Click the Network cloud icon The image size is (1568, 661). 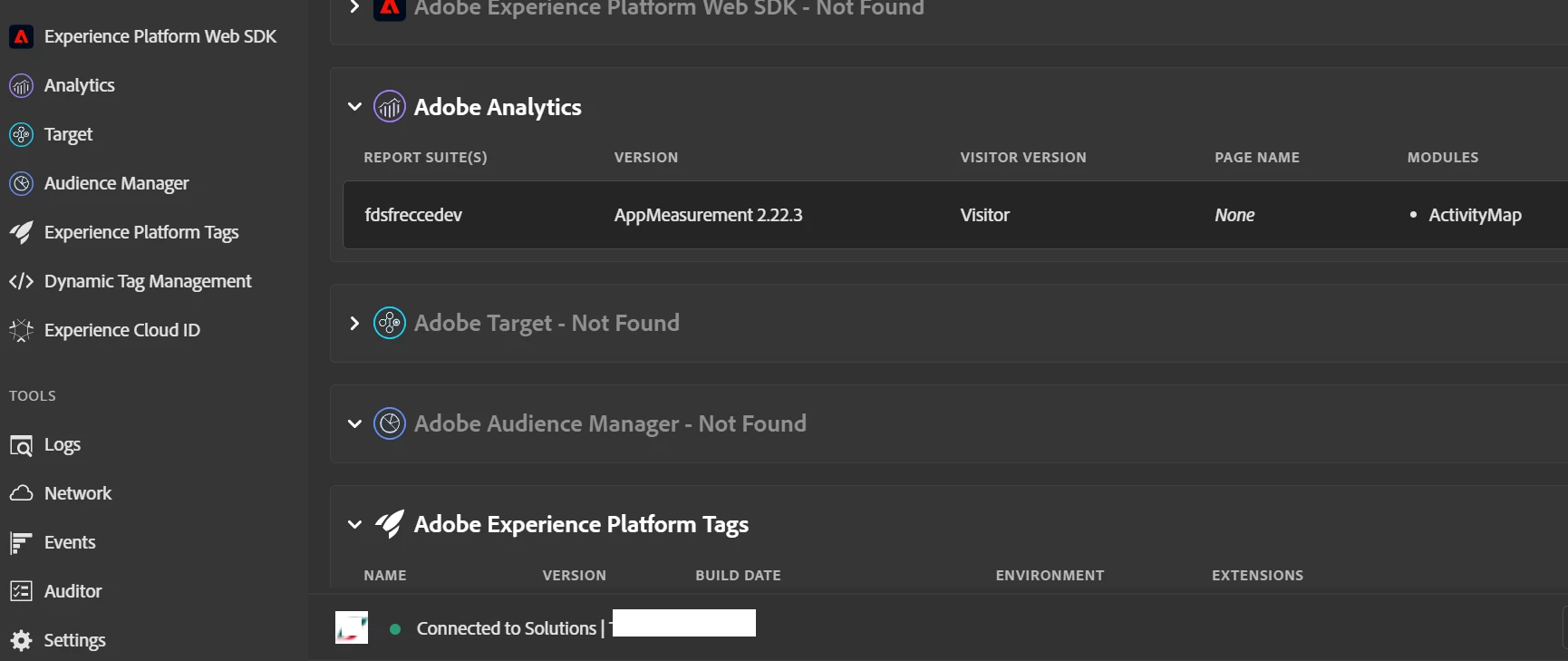[x=21, y=493]
